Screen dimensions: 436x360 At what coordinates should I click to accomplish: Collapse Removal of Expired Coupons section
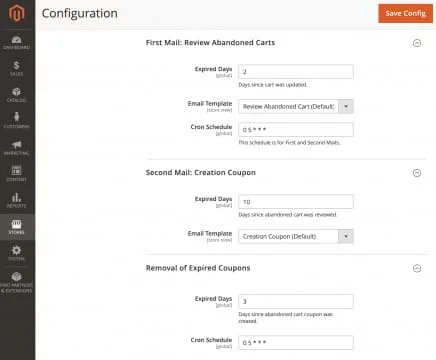tap(417, 268)
